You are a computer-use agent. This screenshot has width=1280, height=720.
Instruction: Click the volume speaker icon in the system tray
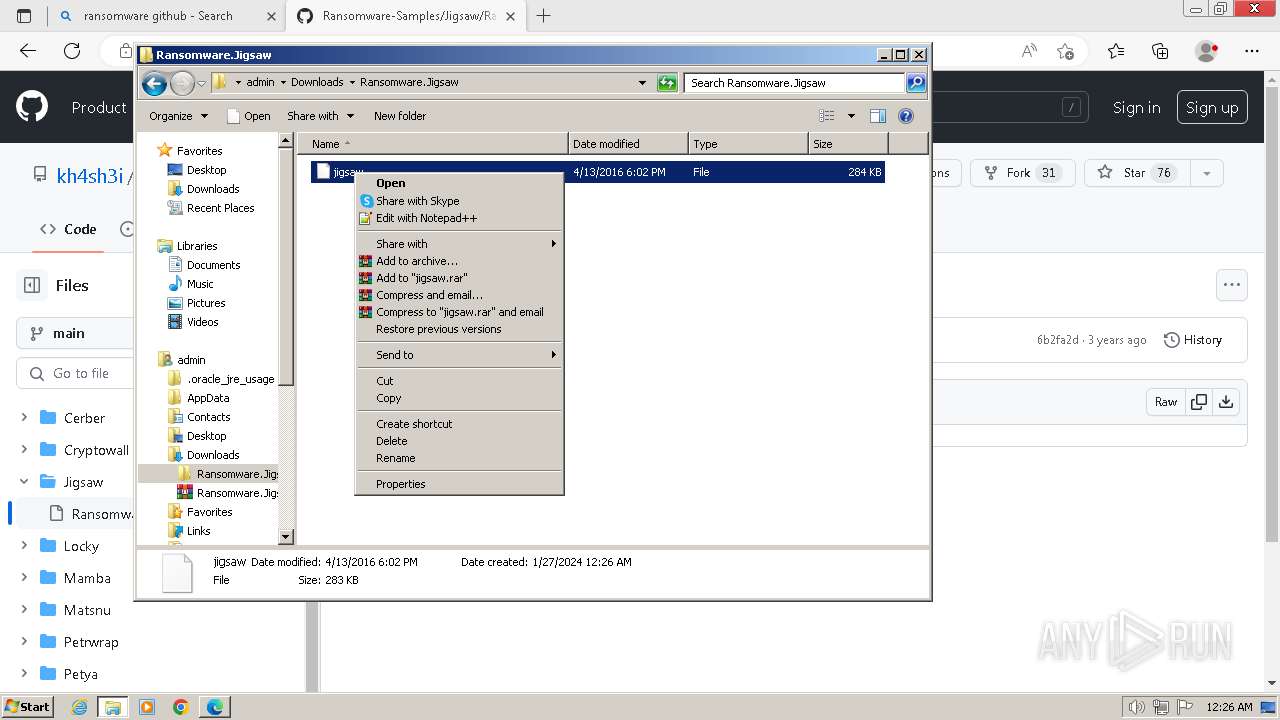pos(1137,707)
